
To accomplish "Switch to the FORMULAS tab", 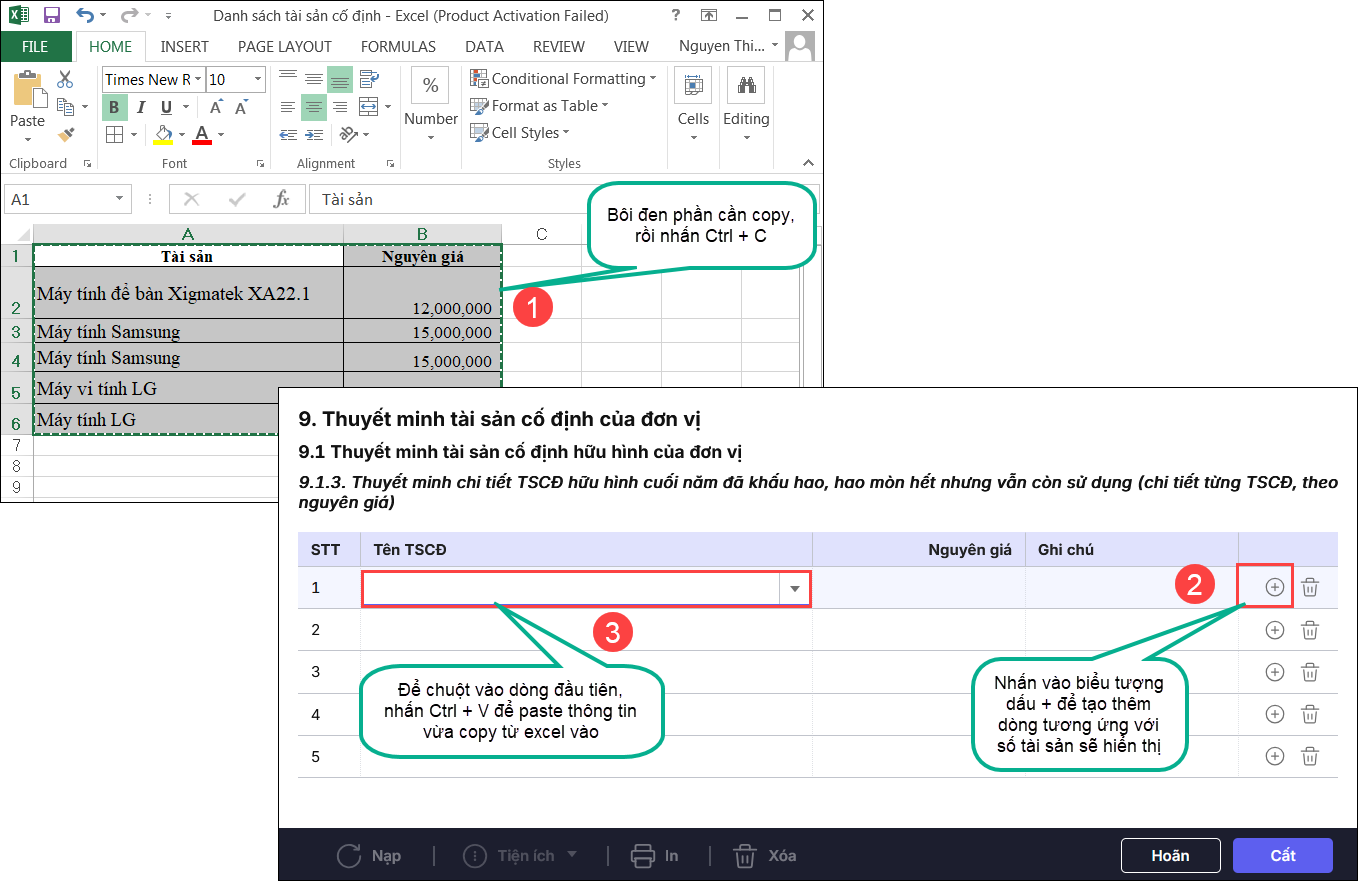I will (x=398, y=46).
